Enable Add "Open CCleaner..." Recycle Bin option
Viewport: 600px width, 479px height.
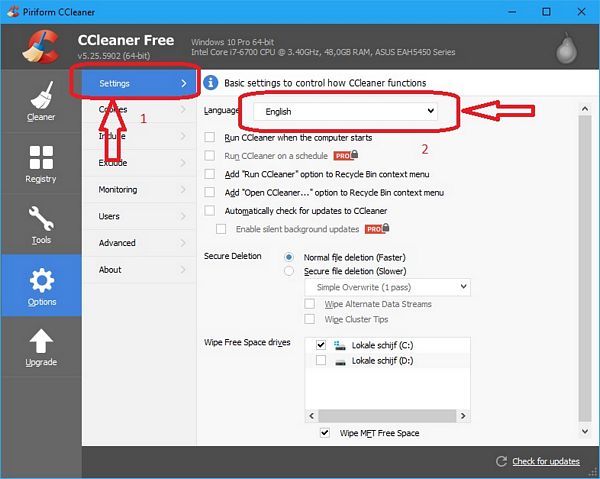tap(210, 192)
